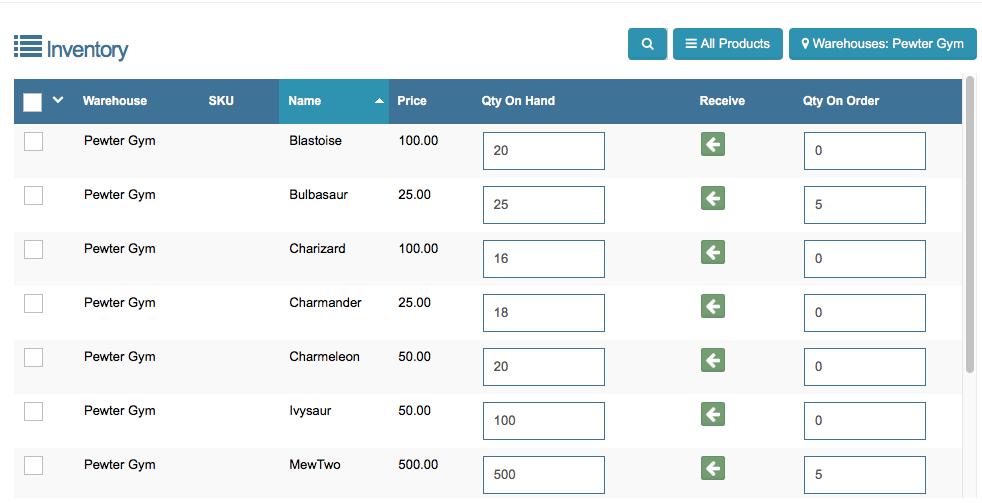Toggle the select-all checkbox in header

pyautogui.click(x=32, y=101)
